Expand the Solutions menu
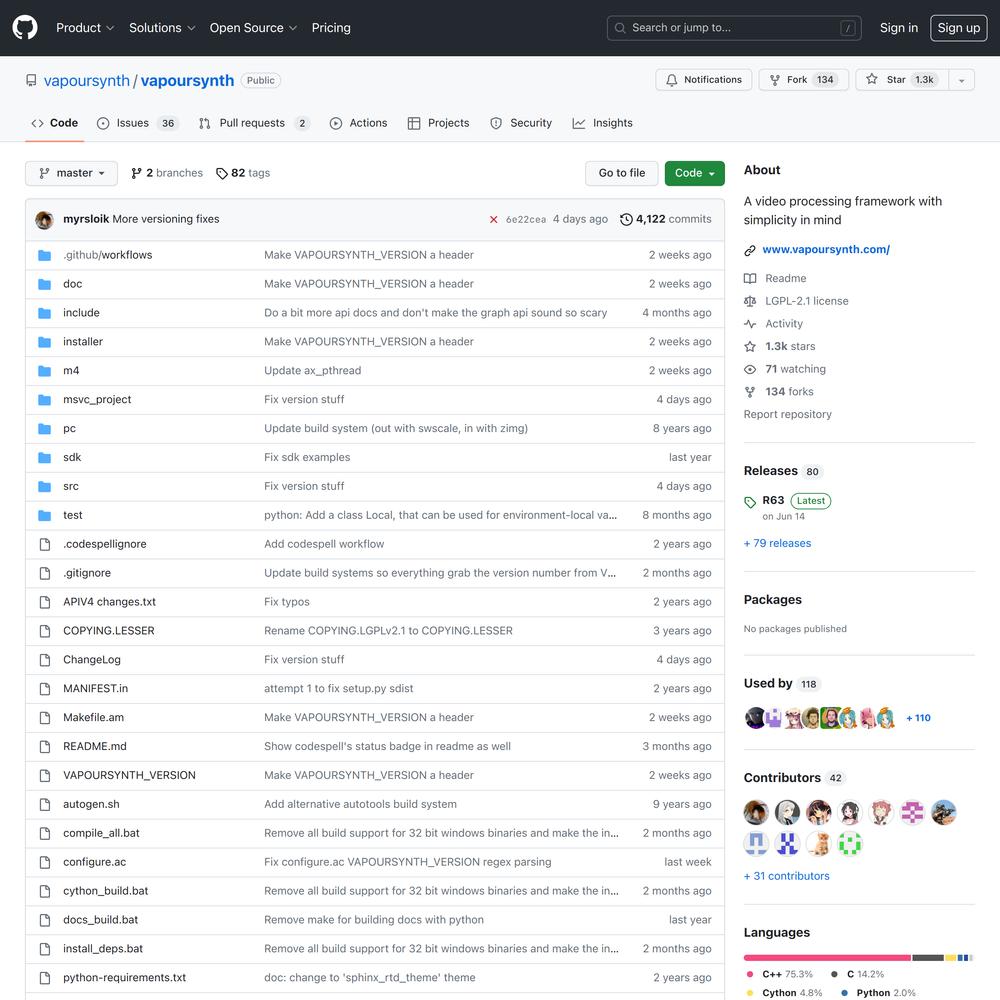Screen dimensions: 1000x1000 coord(162,28)
